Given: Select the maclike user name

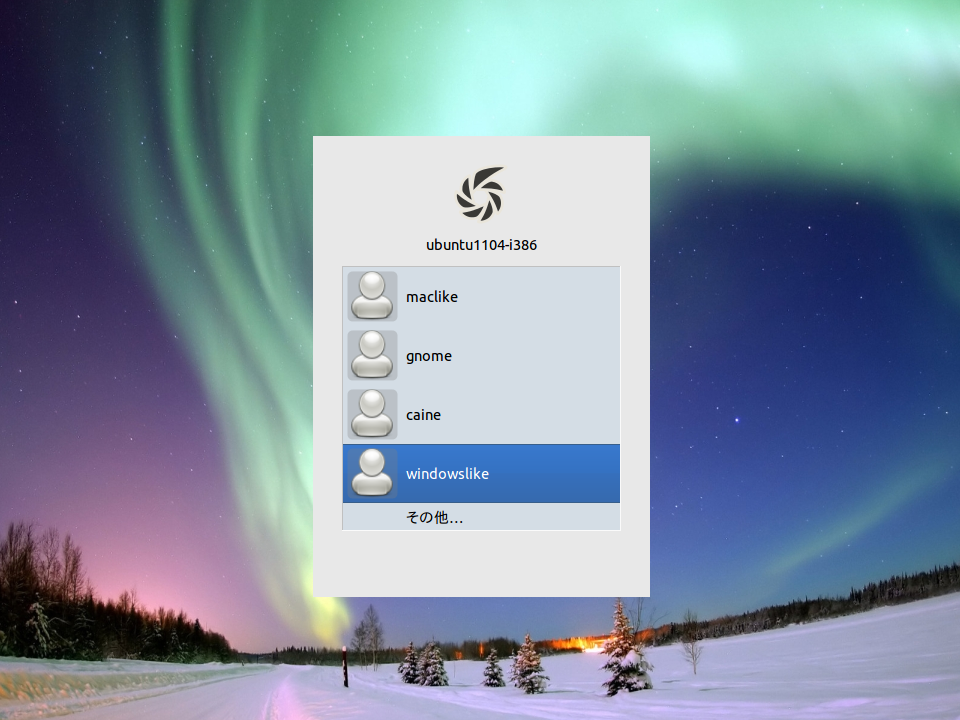Looking at the screenshot, I should (432, 297).
